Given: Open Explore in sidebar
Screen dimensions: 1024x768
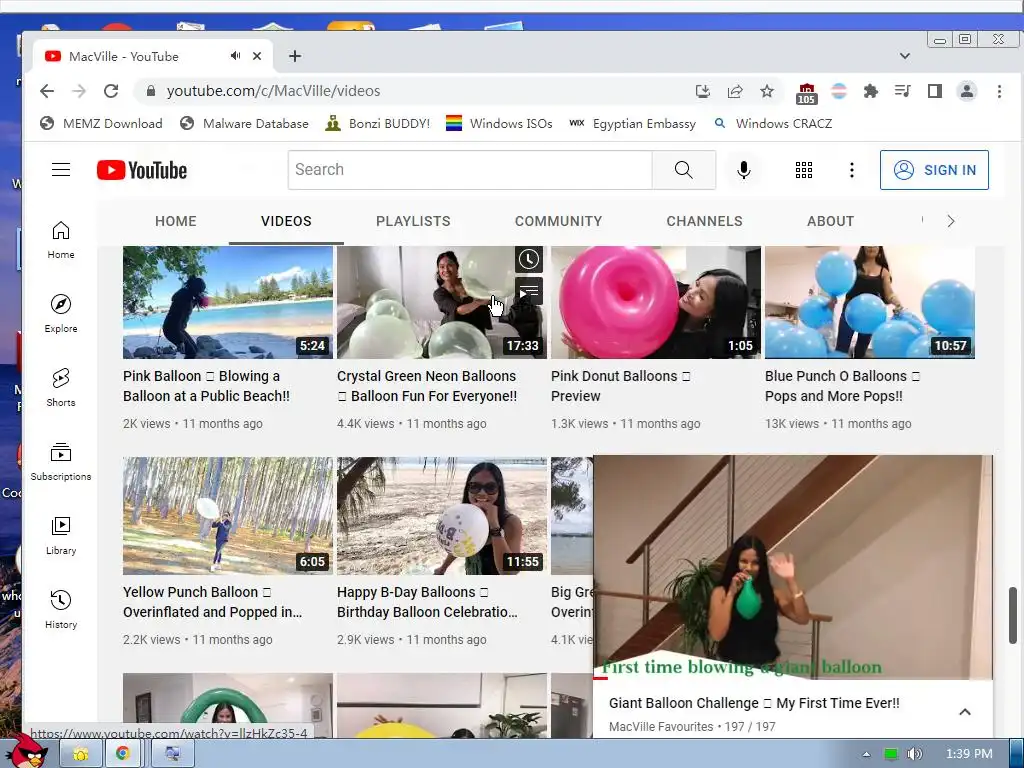Looking at the screenshot, I should click(61, 313).
